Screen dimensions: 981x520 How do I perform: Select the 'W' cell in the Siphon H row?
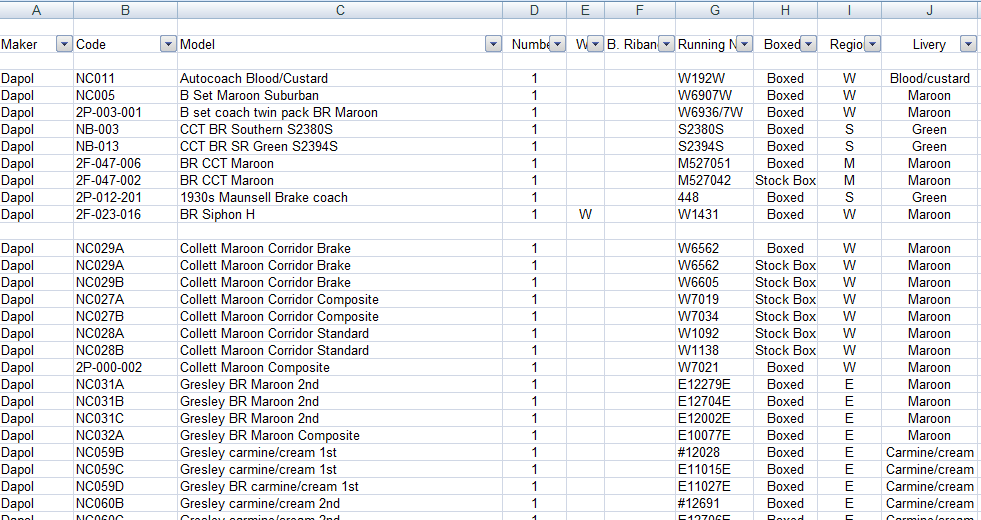(586, 214)
